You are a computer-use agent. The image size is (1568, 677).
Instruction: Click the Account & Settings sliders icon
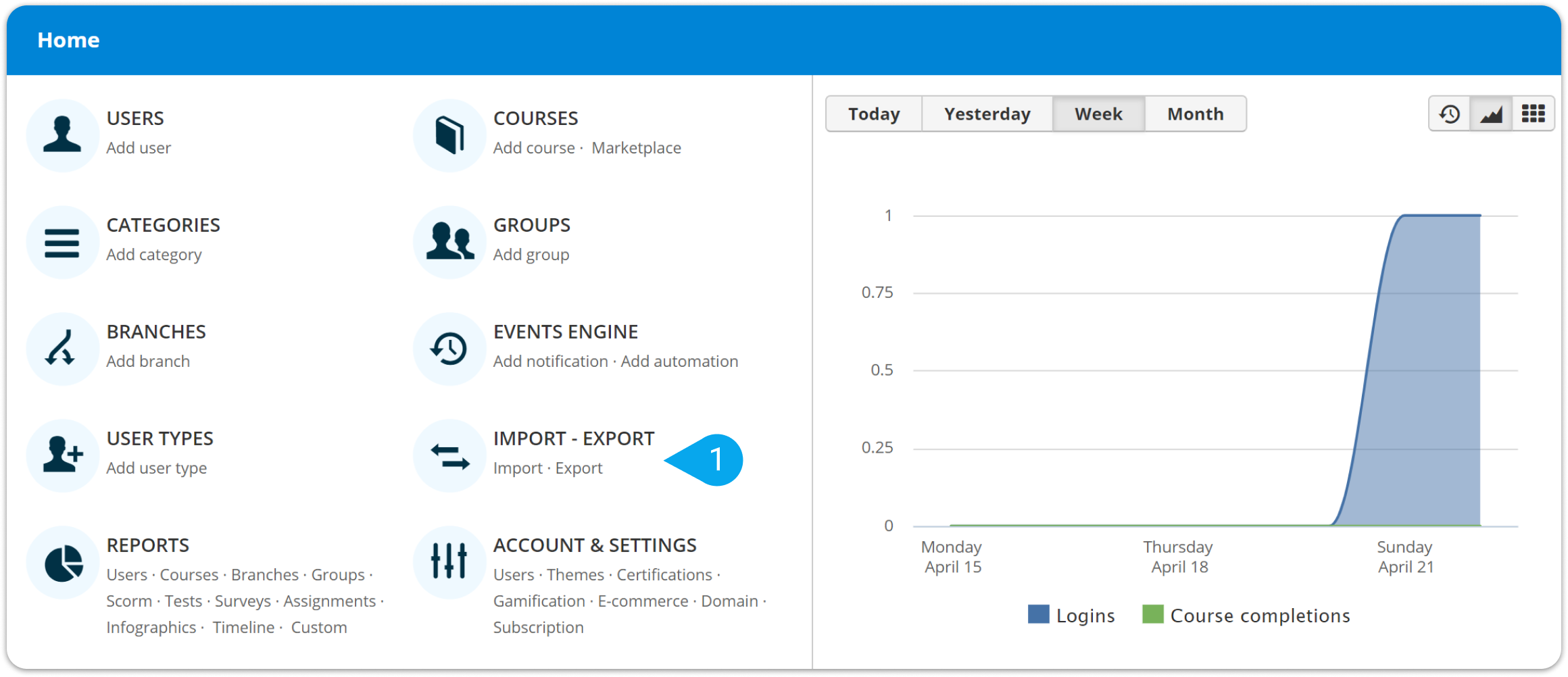coord(449,562)
